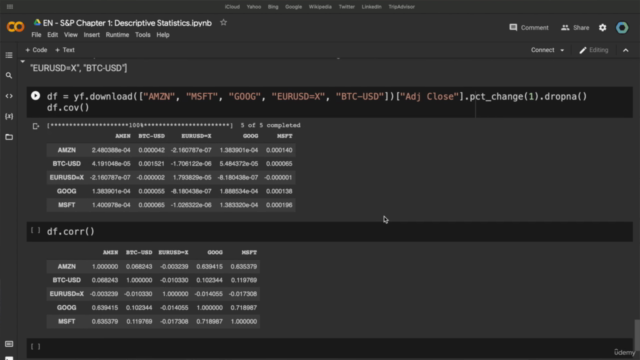Open the variables inspector sidebar icon
This screenshot has width=640, height=360.
coord(9,116)
